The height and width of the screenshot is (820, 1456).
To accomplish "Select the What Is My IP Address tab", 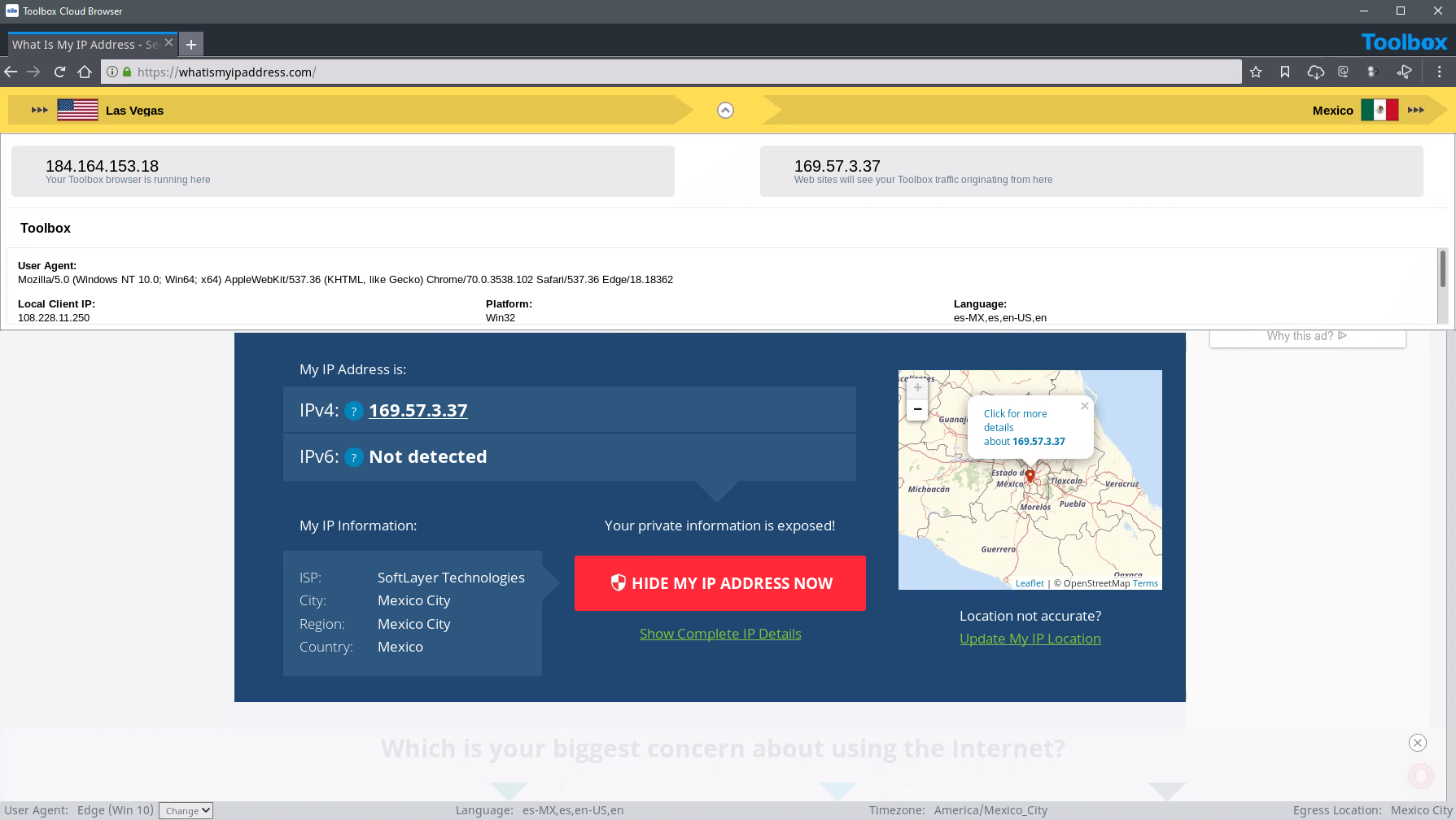I will (x=85, y=44).
